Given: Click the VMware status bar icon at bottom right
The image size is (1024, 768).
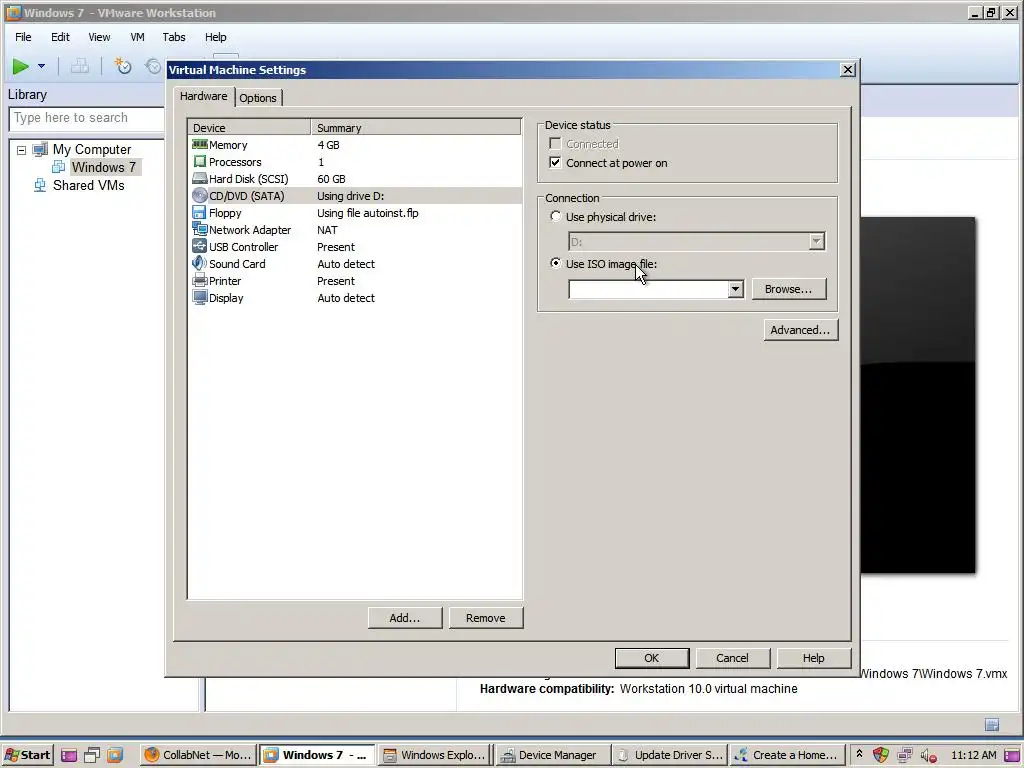Looking at the screenshot, I should click(992, 724).
